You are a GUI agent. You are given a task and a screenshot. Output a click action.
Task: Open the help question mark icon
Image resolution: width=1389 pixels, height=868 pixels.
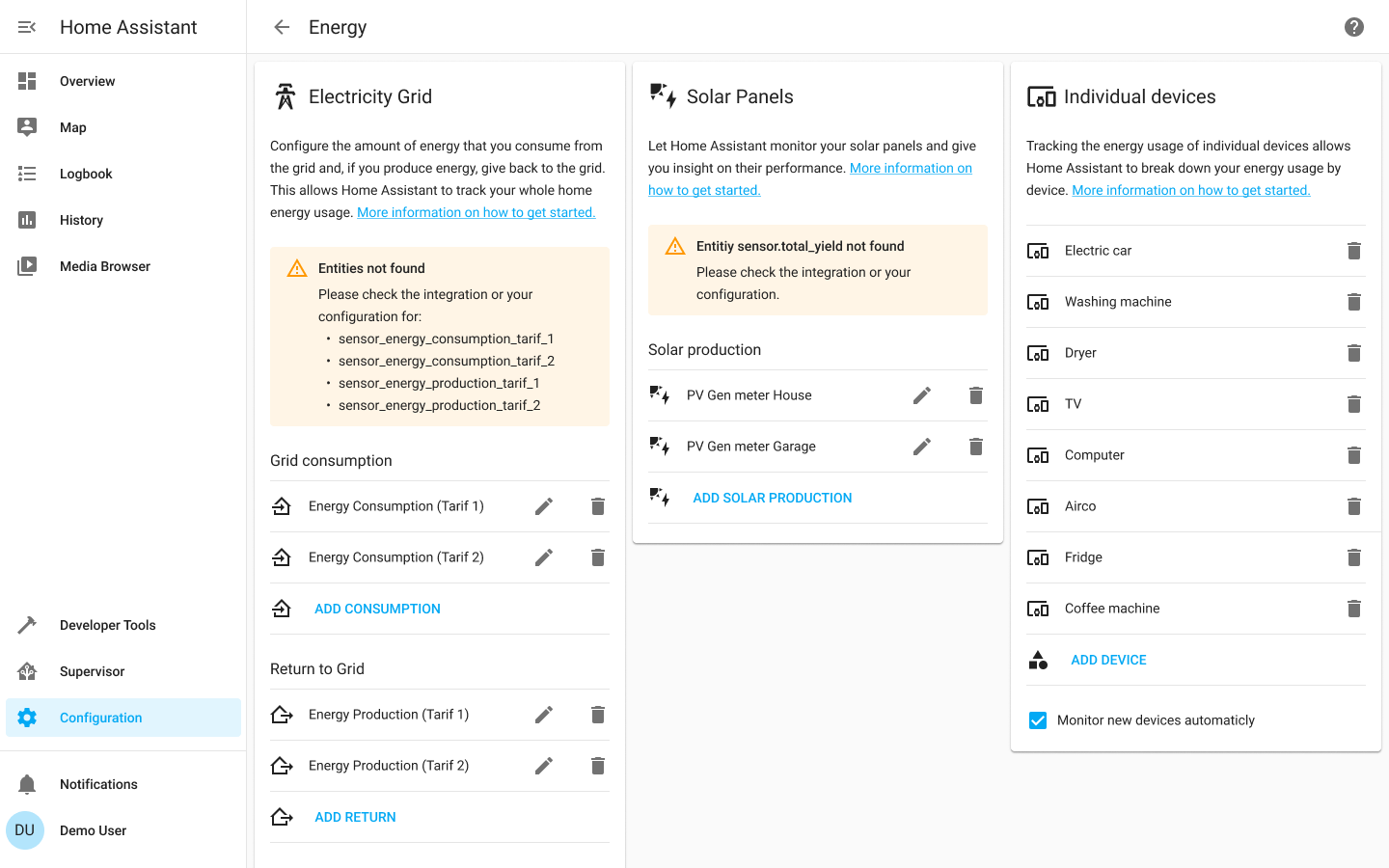(x=1354, y=27)
